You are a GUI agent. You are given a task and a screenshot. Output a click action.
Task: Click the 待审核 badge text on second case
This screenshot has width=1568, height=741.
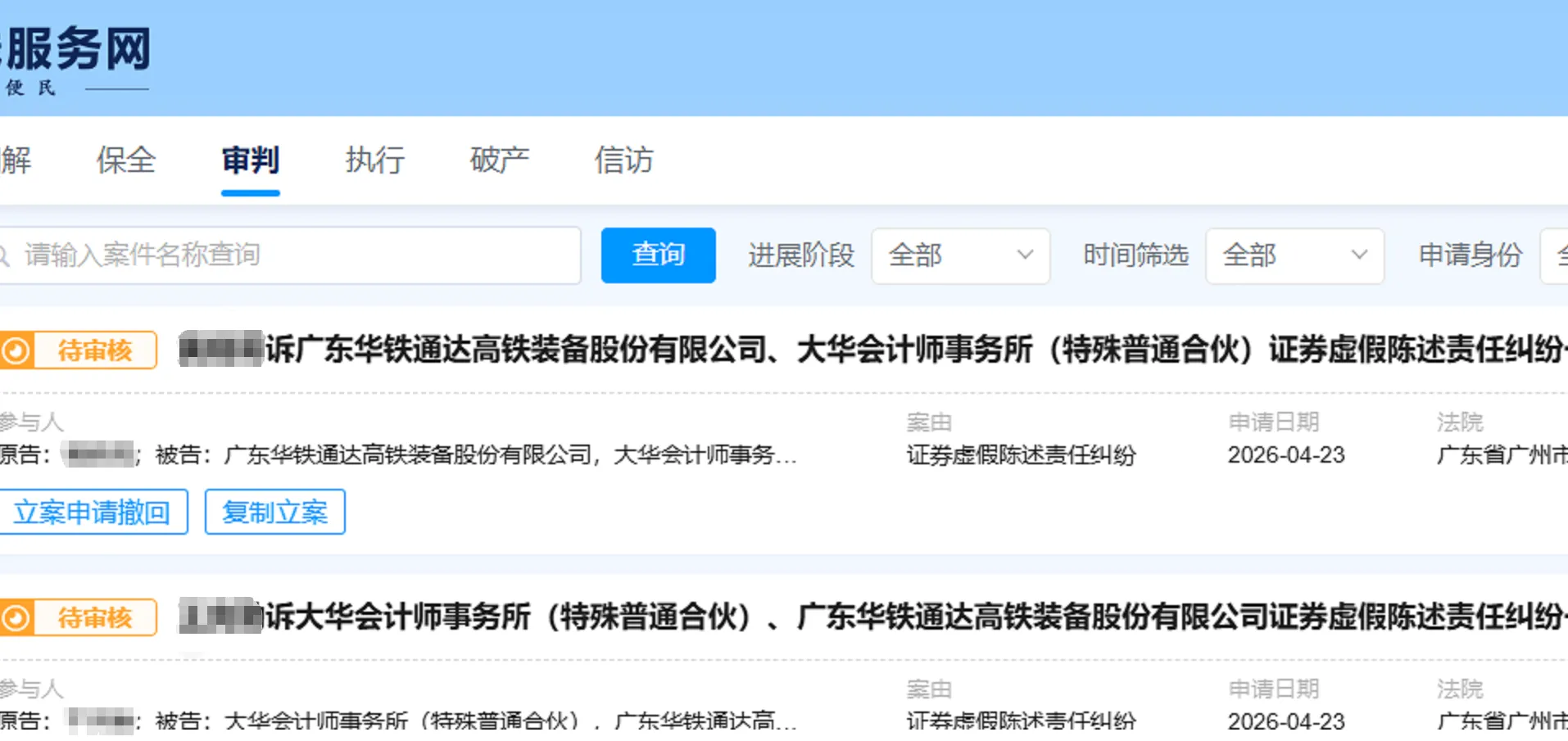(x=95, y=617)
